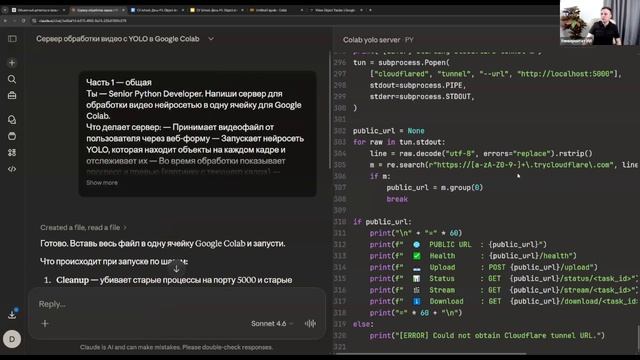Click code line "if public_url:"
Viewport: 640px width, 360px height.
[382, 222]
